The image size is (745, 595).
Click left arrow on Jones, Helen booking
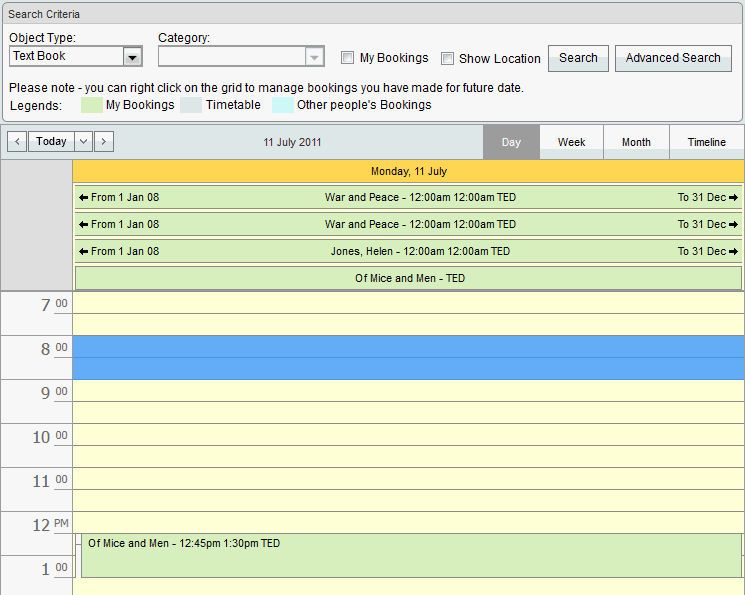84,251
